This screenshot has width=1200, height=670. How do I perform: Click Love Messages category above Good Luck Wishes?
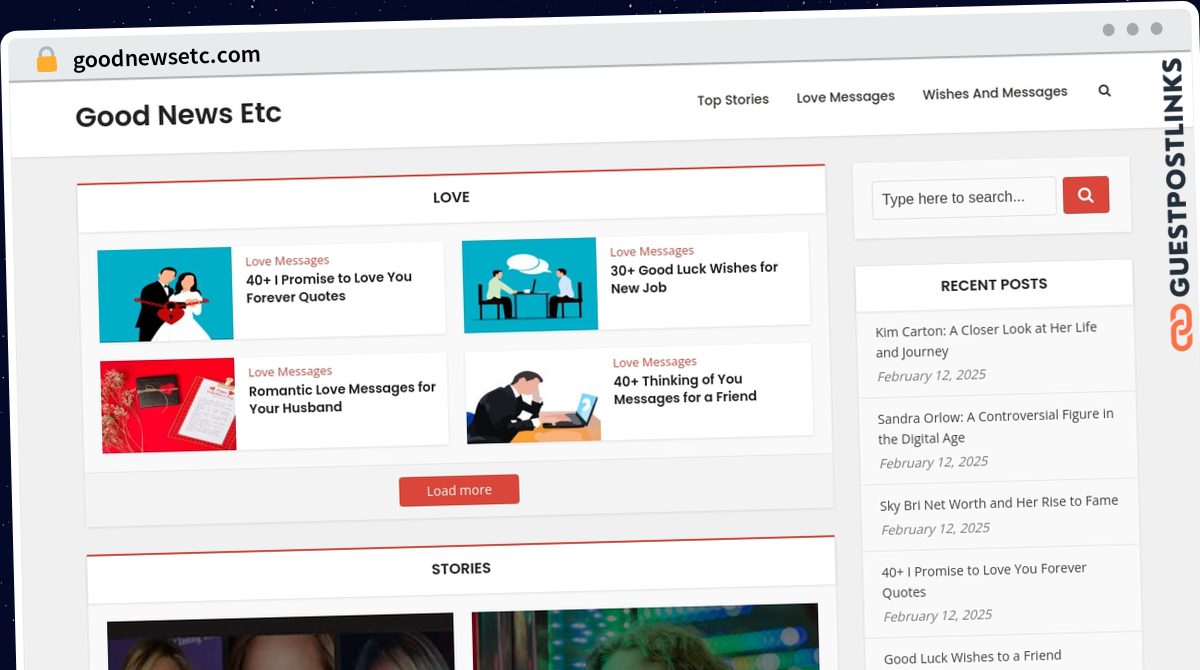[652, 252]
